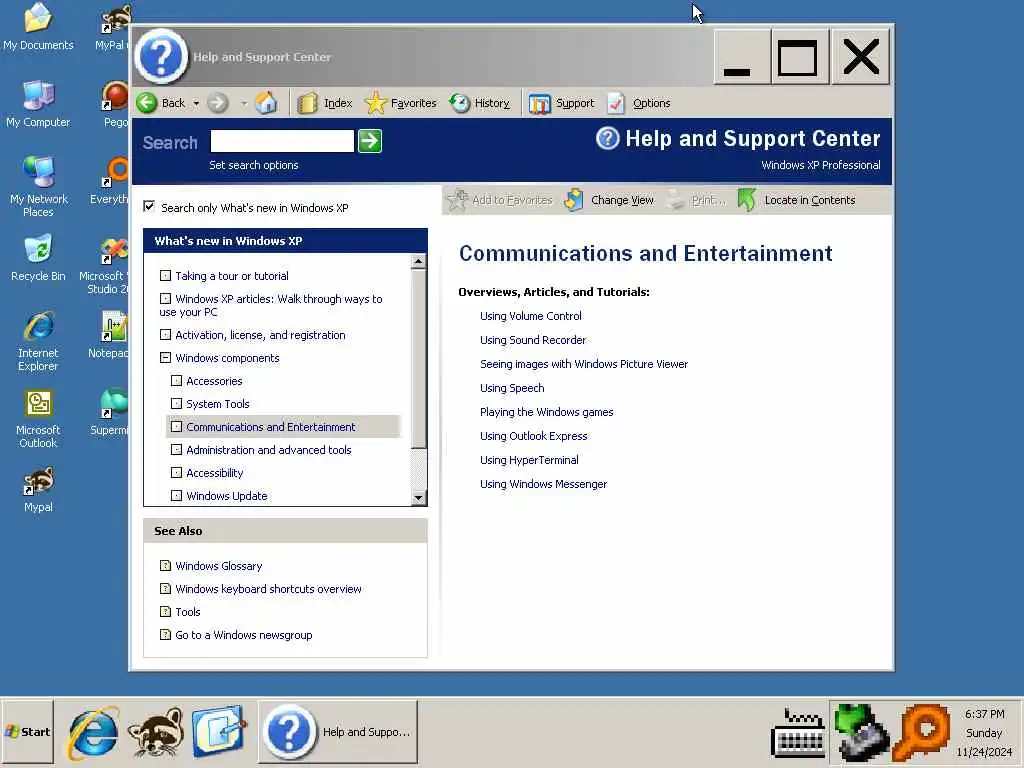The image size is (1024, 768).
Task: Collapse the Windows components node
Action: [x=165, y=357]
